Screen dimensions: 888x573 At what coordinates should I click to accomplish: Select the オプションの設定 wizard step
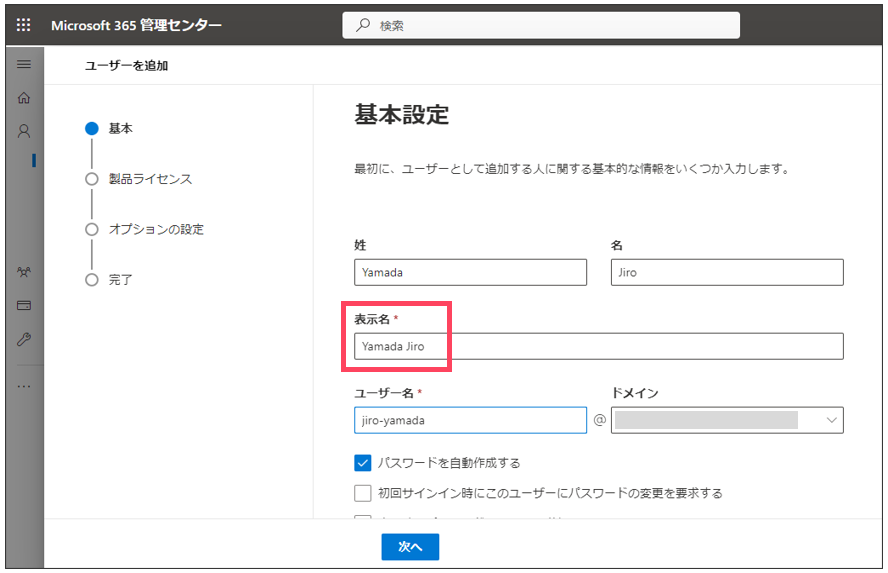[144, 229]
